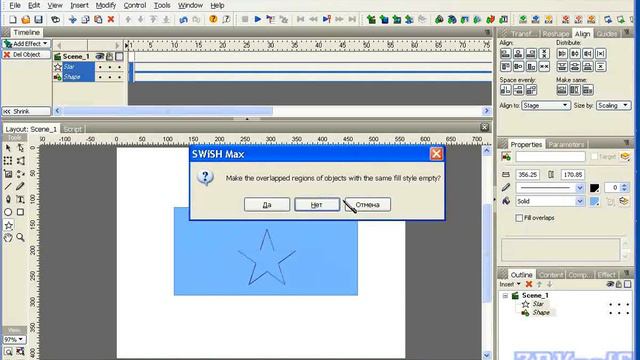The image size is (640, 360).
Task: Select the Ellipse tool
Action: pyautogui.click(x=8, y=212)
